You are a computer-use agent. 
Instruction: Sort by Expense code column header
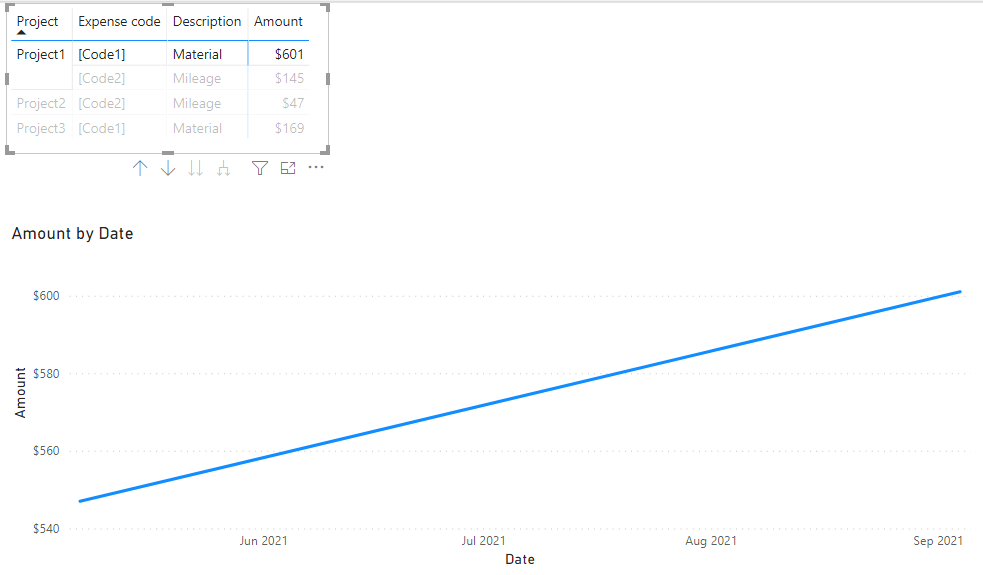[119, 21]
